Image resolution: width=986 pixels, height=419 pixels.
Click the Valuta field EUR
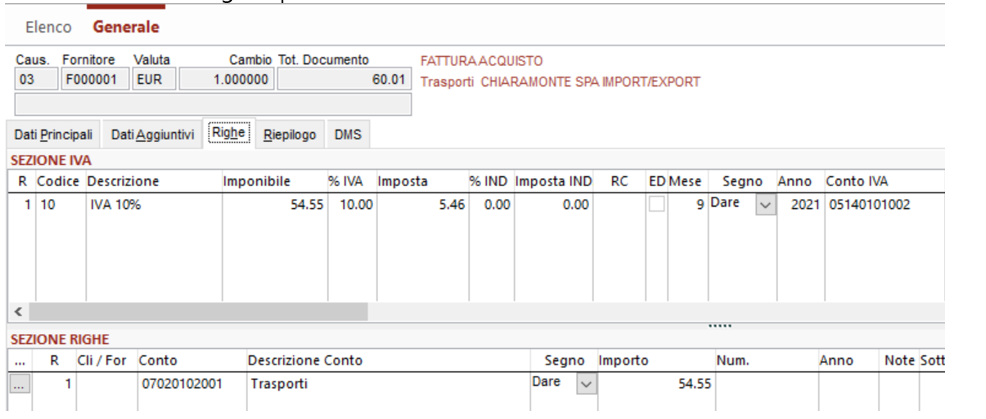(x=153, y=80)
